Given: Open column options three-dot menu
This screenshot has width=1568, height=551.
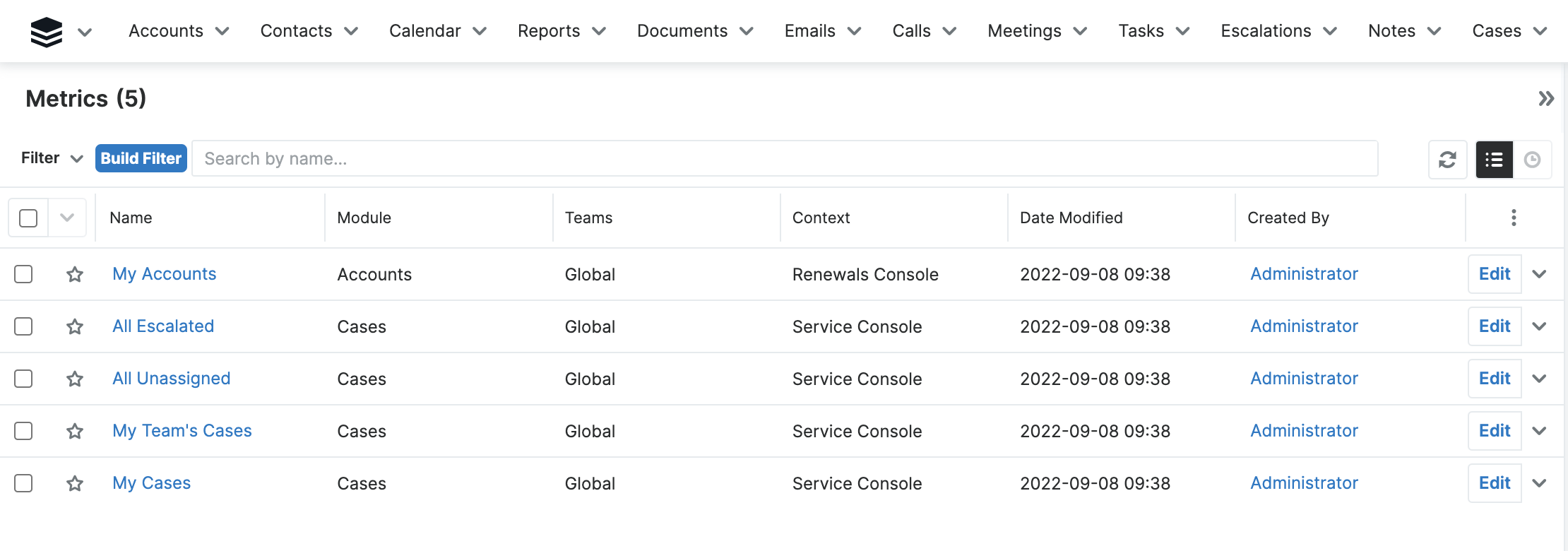Looking at the screenshot, I should tap(1514, 218).
